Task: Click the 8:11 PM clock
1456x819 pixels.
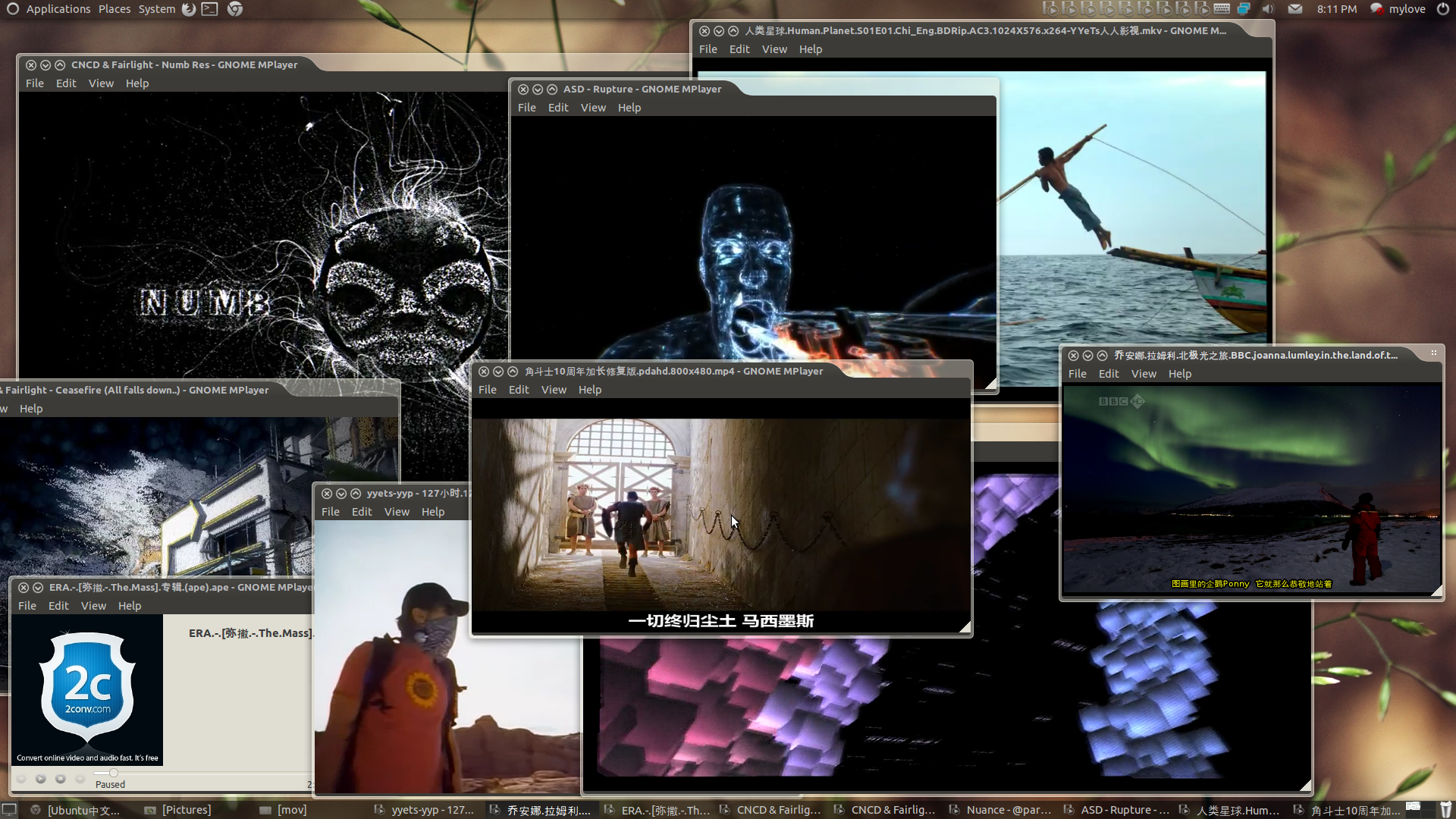Action: point(1337,9)
